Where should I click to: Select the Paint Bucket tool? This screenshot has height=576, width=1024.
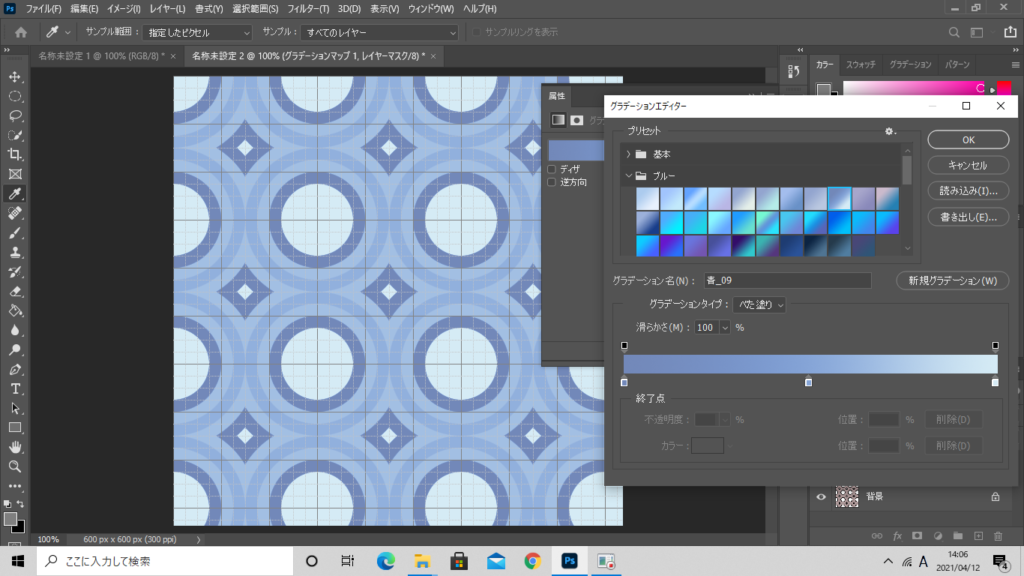(x=15, y=311)
